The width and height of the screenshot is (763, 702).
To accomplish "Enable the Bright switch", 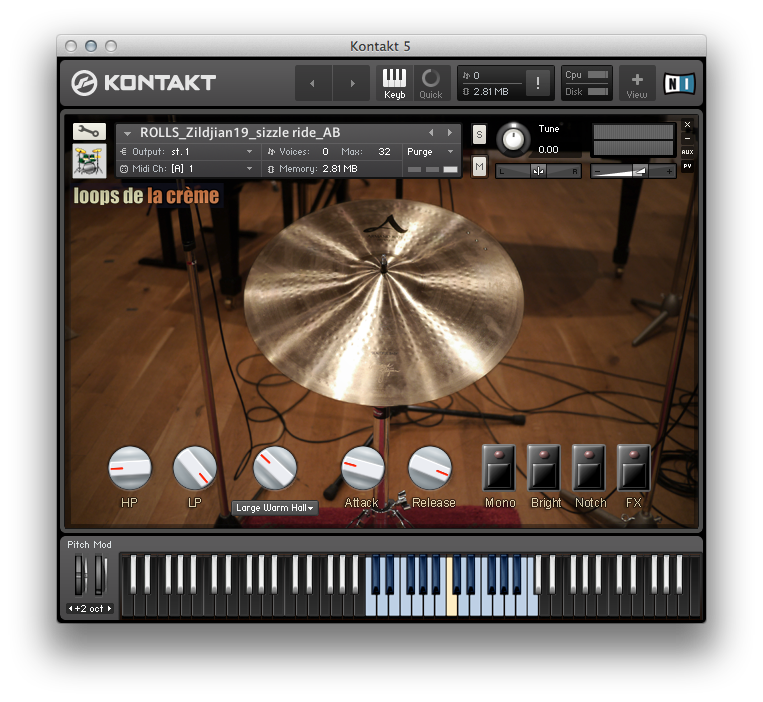I will (x=544, y=468).
